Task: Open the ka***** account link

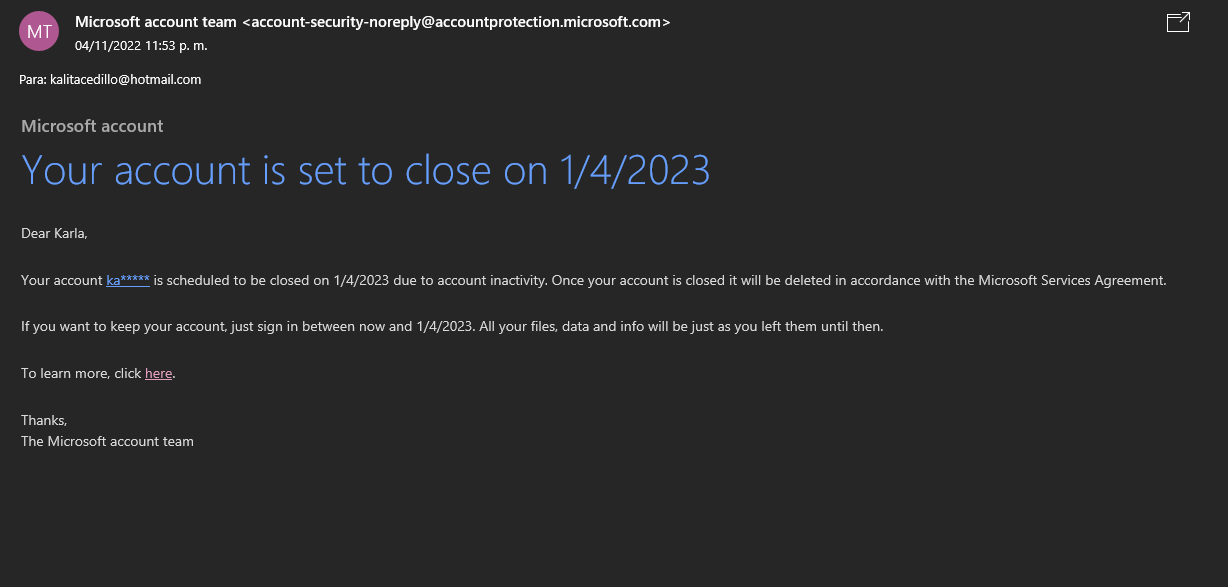Action: click(128, 280)
